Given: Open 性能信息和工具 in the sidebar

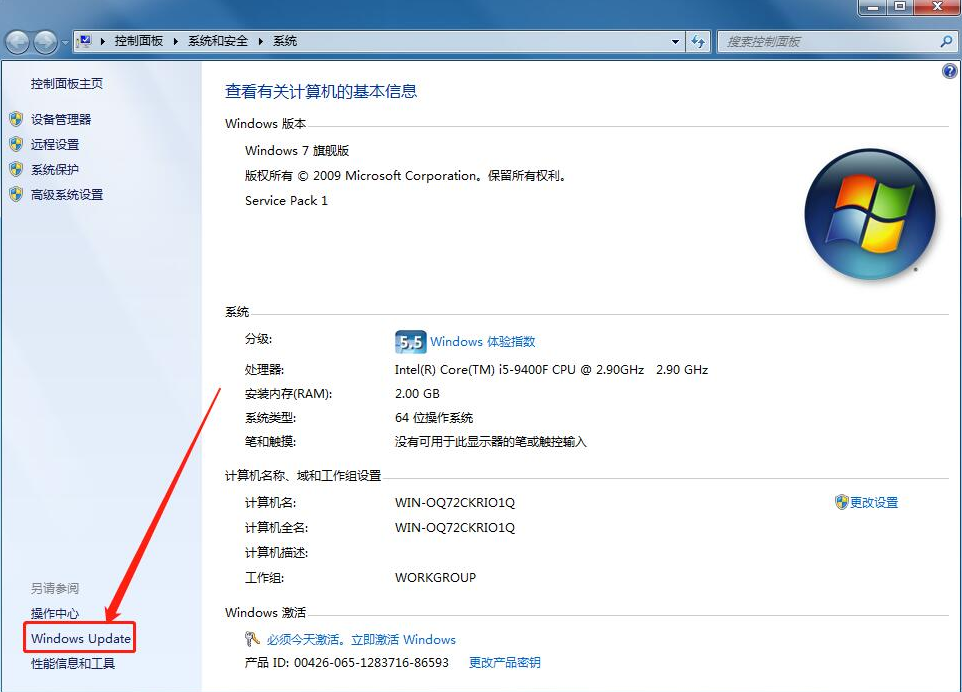Looking at the screenshot, I should coord(72,664).
